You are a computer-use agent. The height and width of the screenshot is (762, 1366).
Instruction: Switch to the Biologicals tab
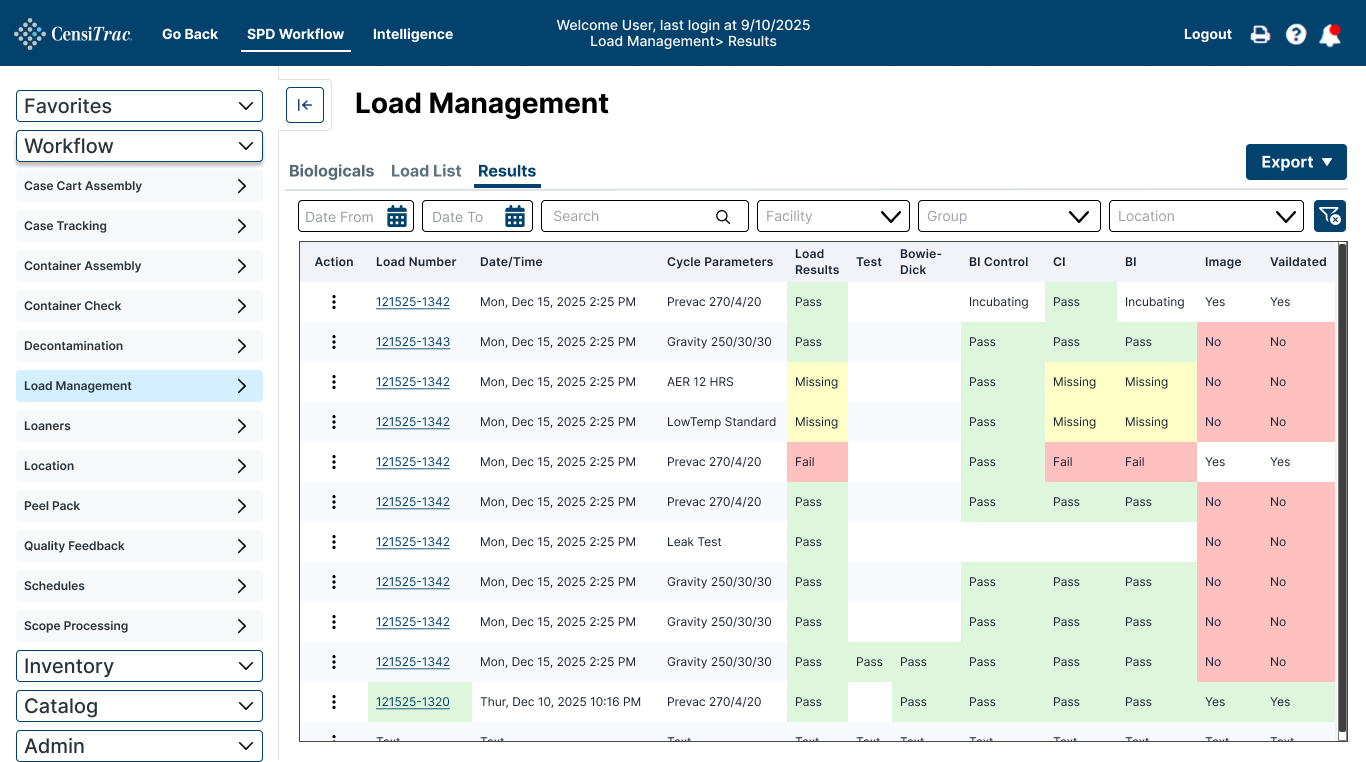coord(331,171)
